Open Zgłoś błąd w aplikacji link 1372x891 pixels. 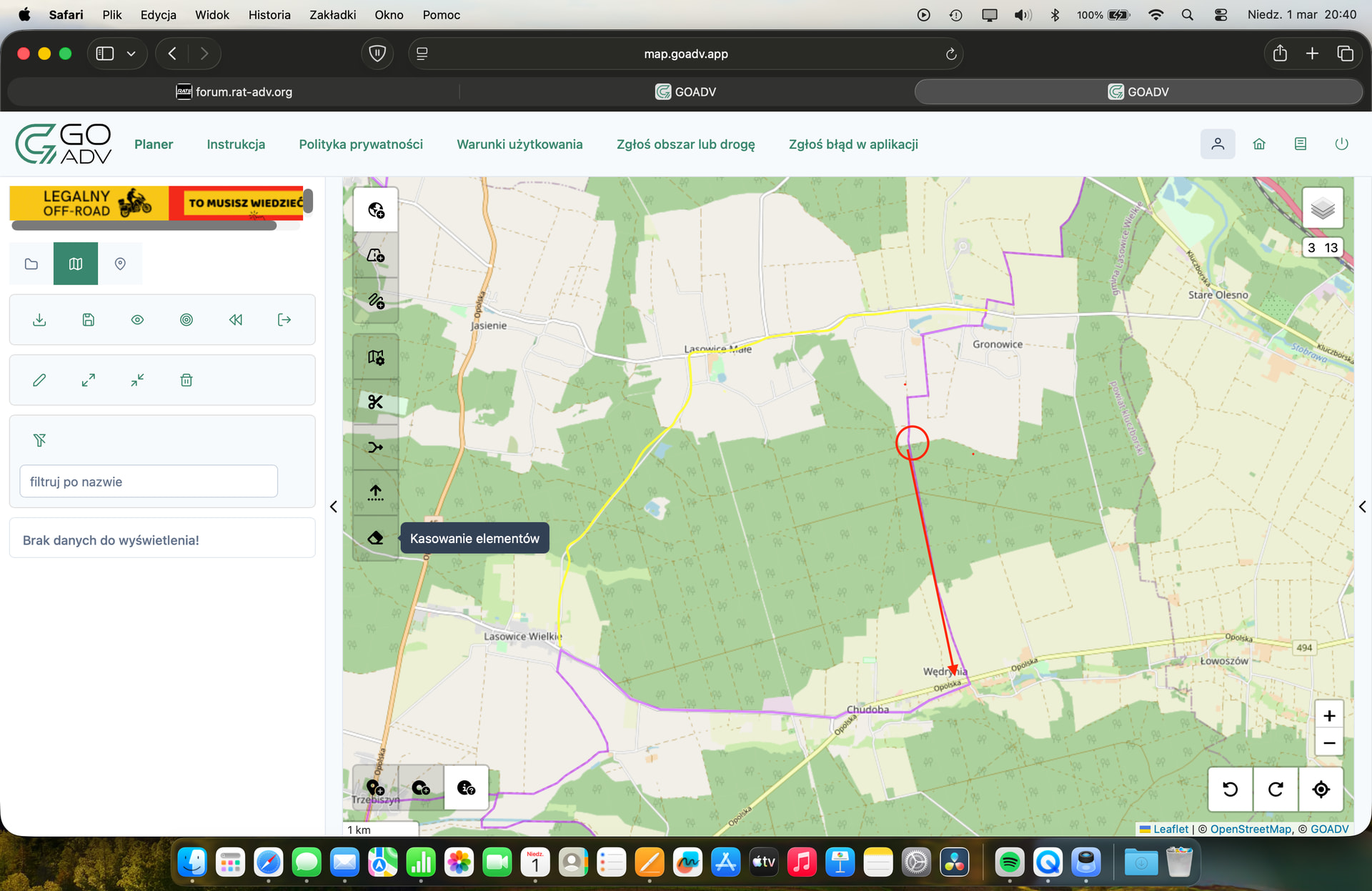(x=853, y=144)
